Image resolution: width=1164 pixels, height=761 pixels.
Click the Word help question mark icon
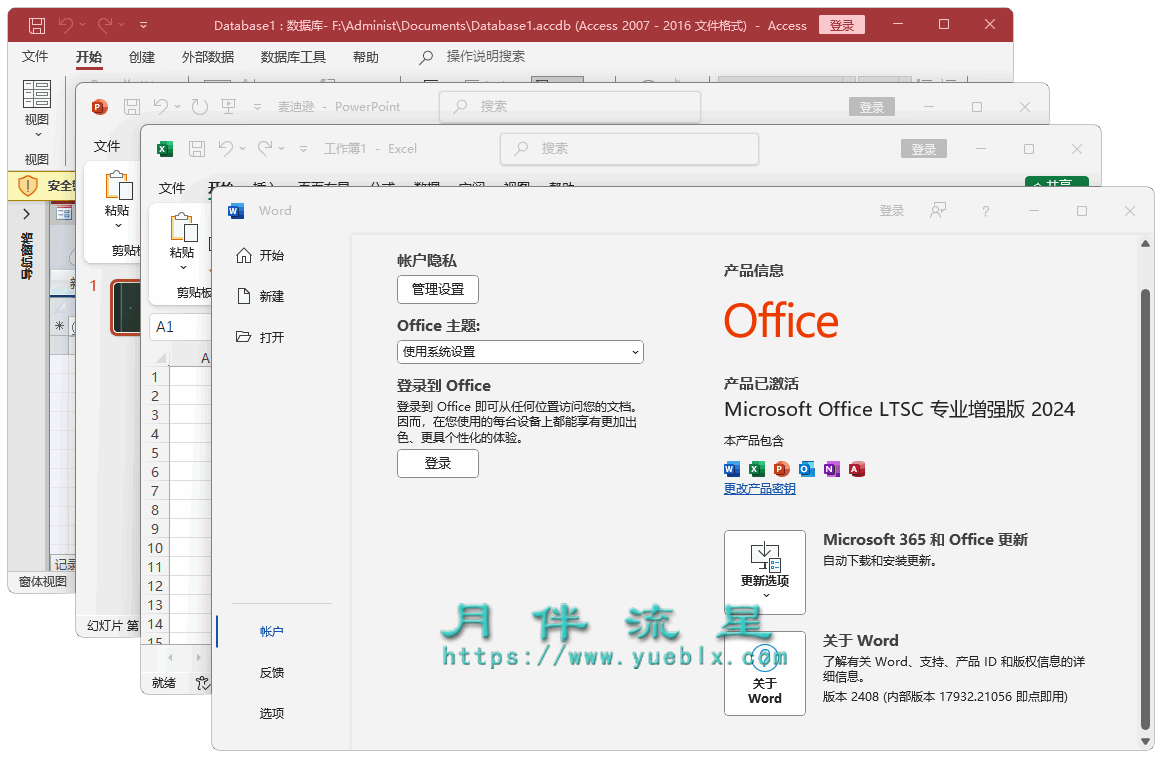(986, 212)
